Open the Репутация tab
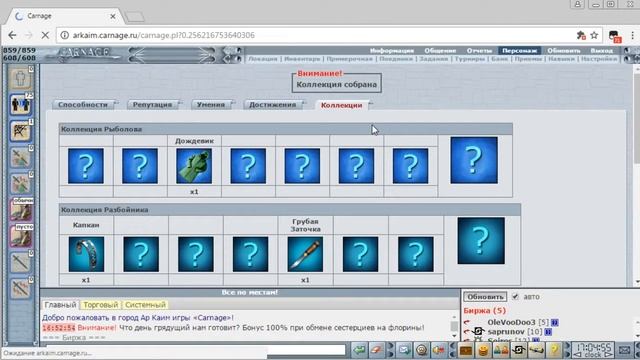The width and height of the screenshot is (640, 360). point(152,104)
